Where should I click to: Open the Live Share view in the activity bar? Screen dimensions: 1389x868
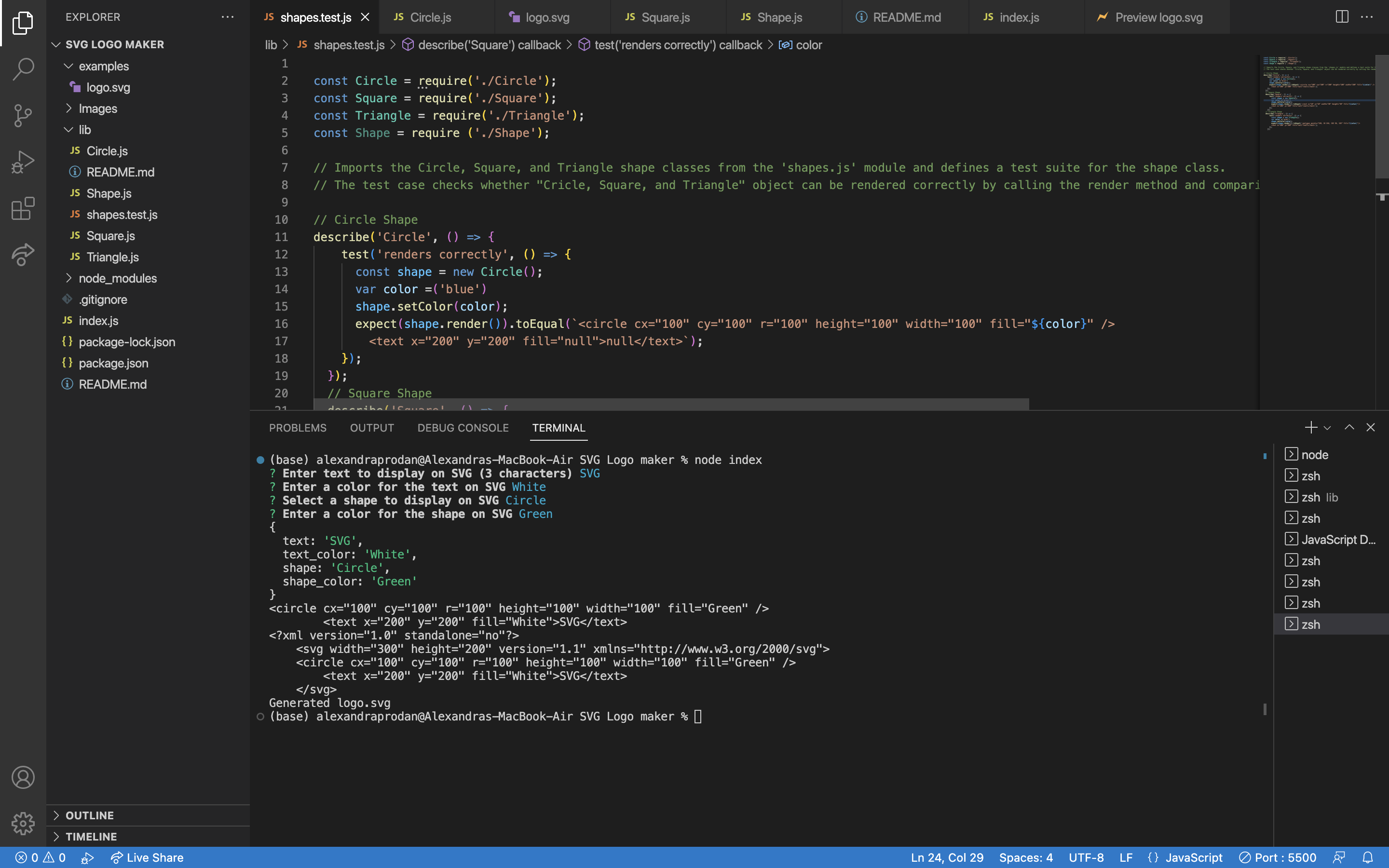click(x=22, y=255)
